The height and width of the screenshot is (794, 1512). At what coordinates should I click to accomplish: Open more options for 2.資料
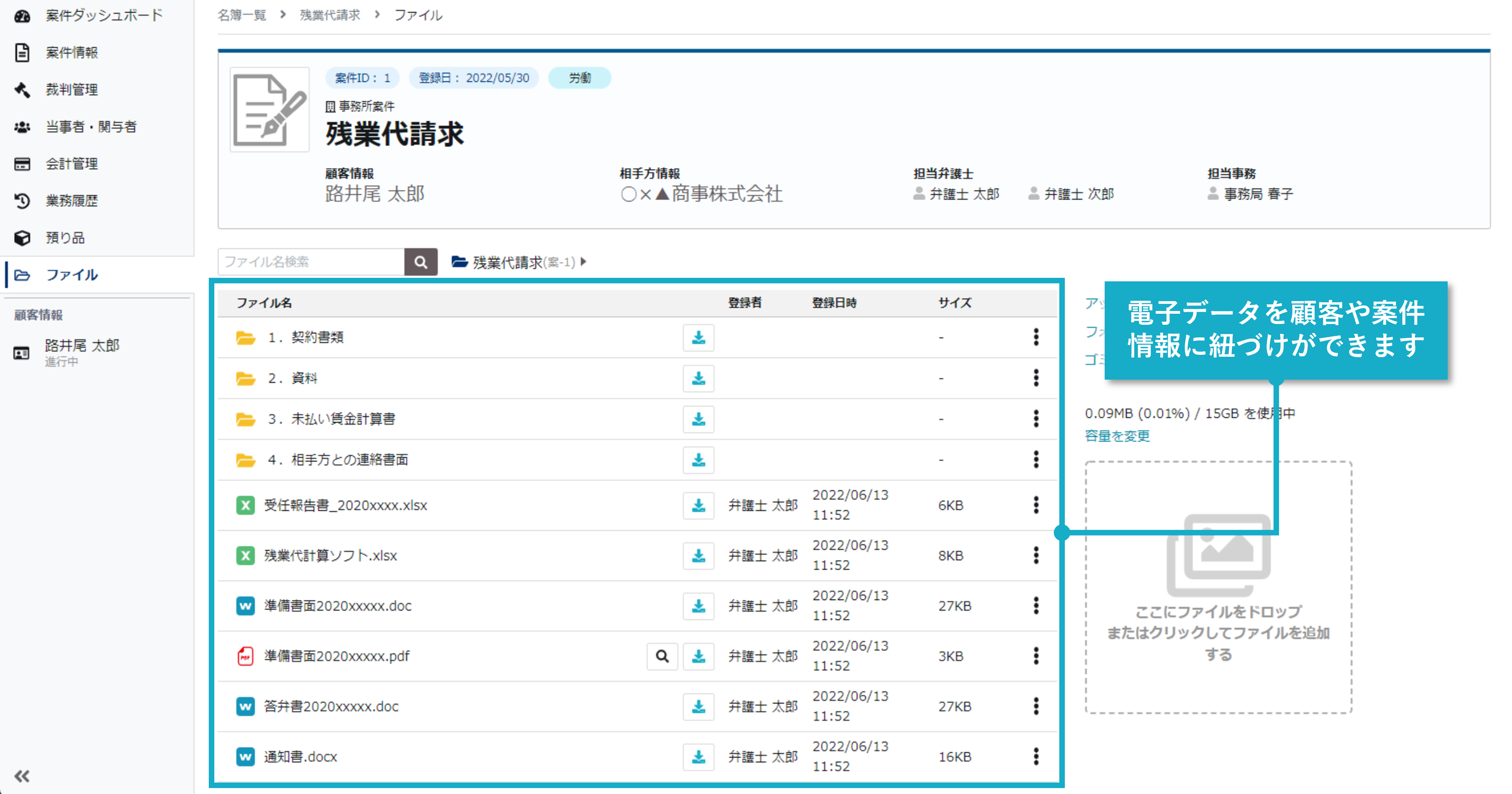1036,378
